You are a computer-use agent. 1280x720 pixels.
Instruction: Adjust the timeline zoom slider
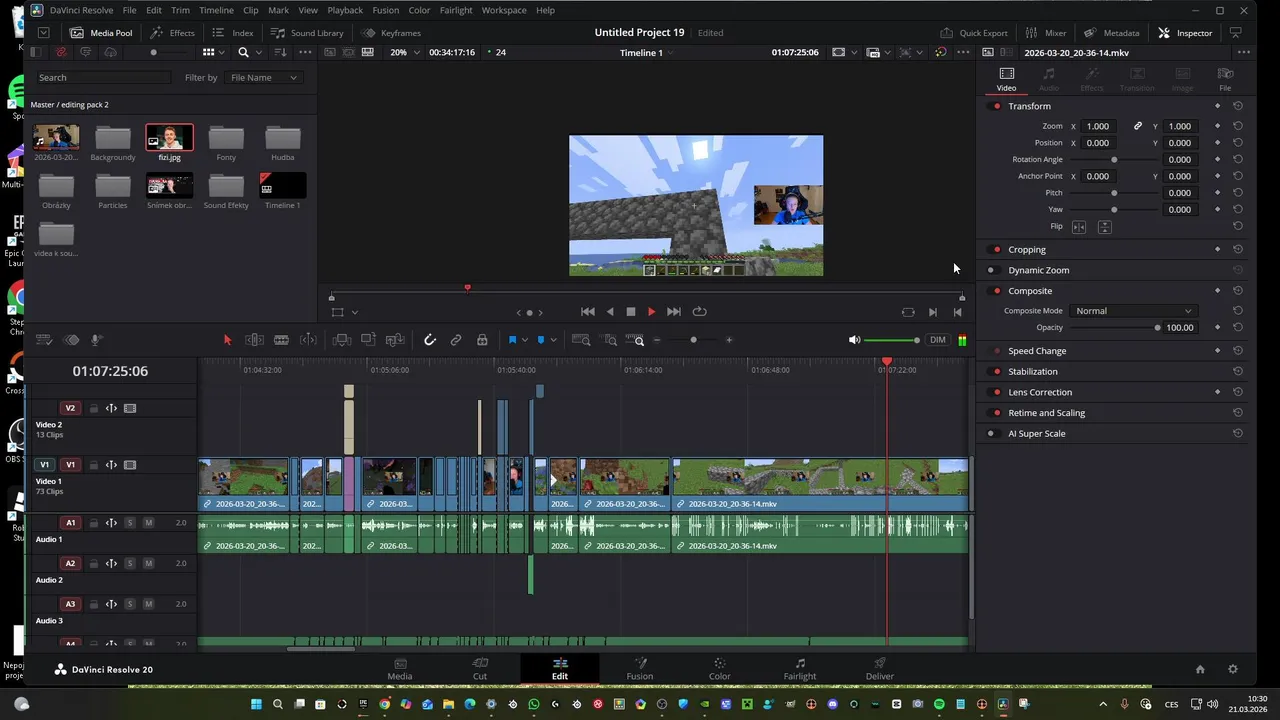pyautogui.click(x=693, y=340)
